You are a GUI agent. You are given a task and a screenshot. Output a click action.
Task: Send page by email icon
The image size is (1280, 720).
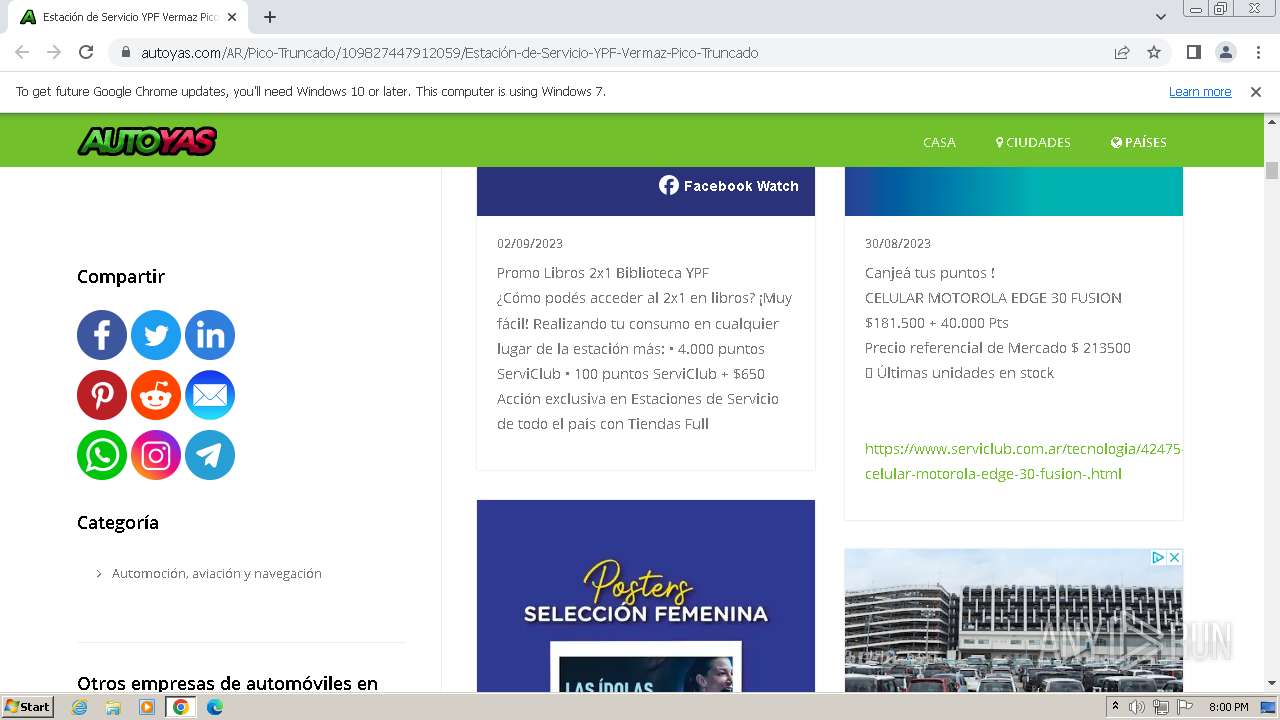click(210, 395)
